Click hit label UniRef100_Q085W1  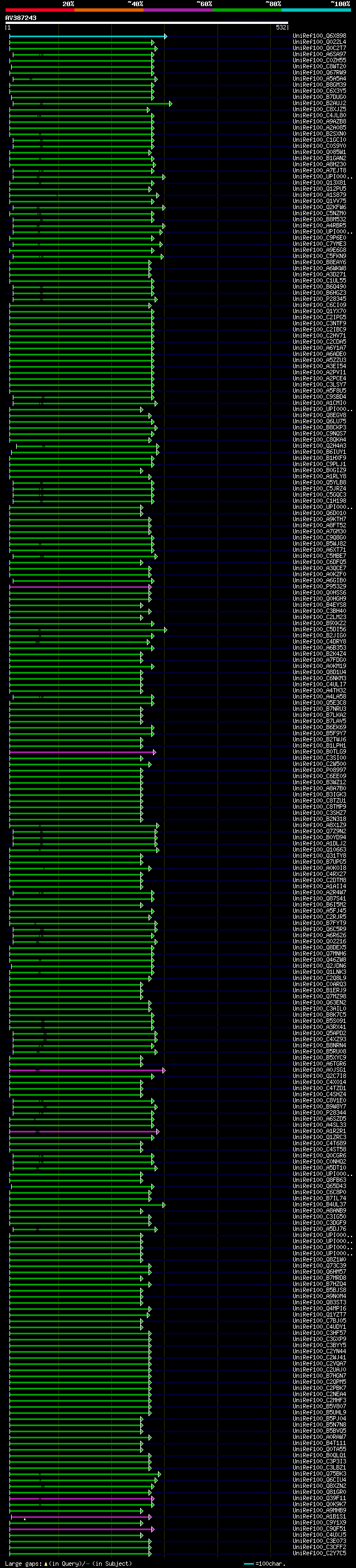tap(319, 152)
